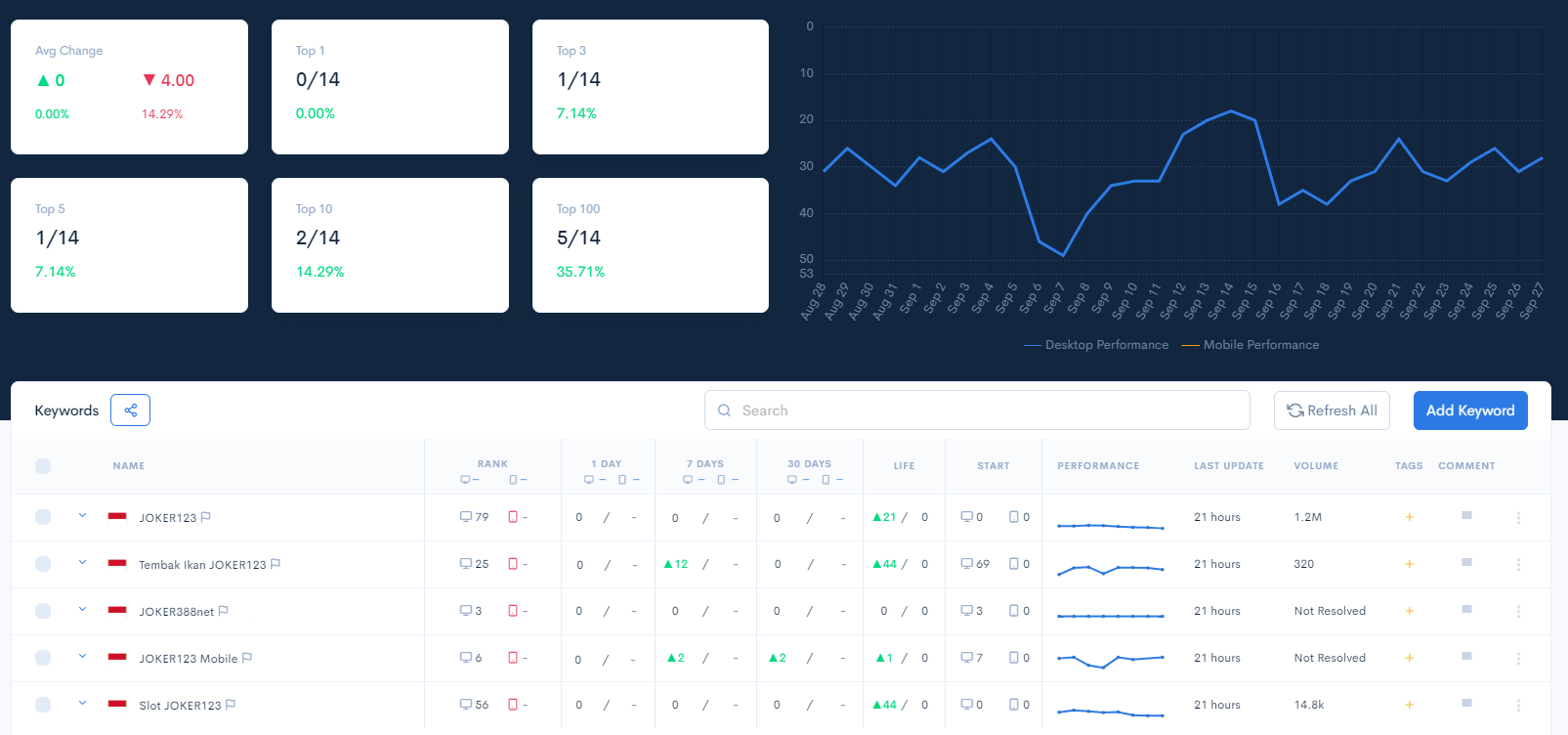The image size is (1568, 735).
Task: Click the magnifier icon in search box
Action: click(724, 411)
